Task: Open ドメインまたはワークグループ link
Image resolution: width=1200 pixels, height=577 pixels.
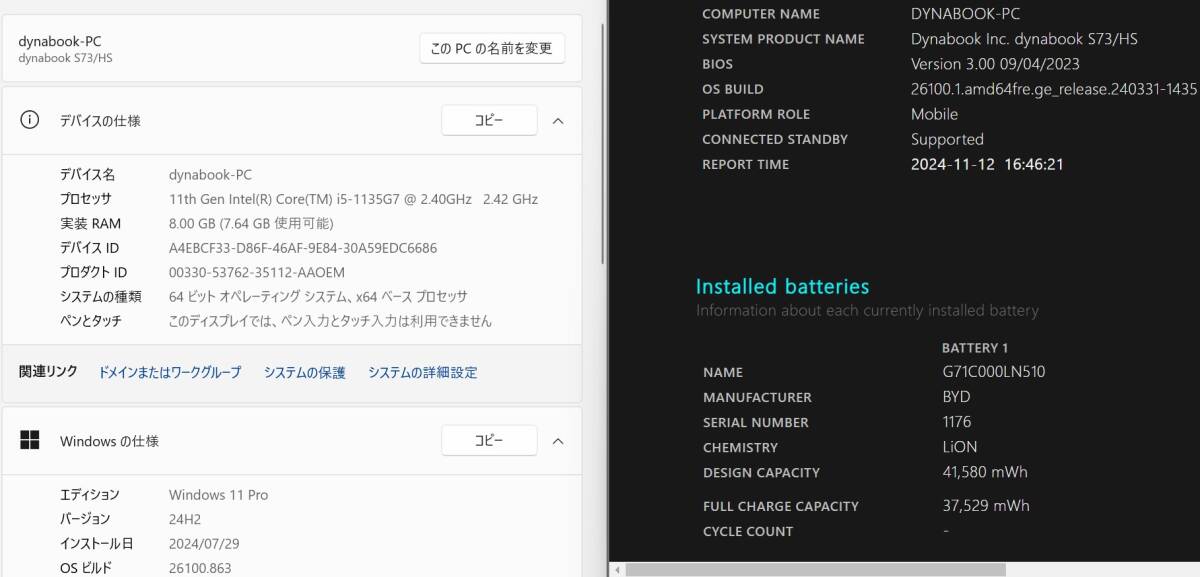Action: 170,372
